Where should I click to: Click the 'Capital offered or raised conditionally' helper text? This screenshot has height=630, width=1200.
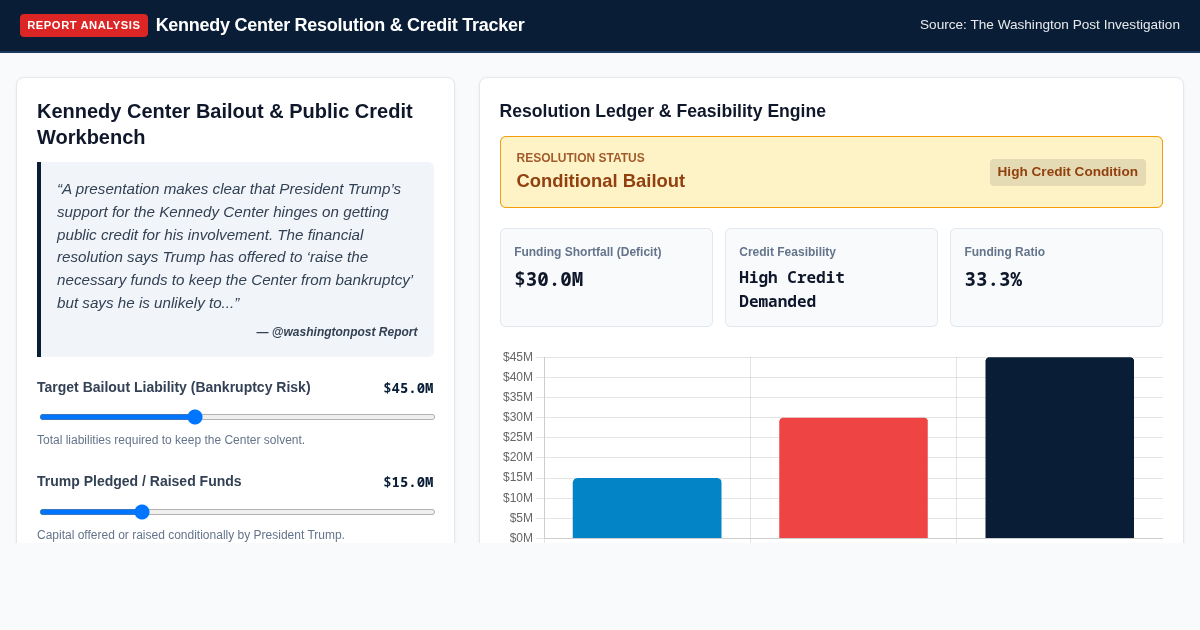pyautogui.click(x=191, y=535)
